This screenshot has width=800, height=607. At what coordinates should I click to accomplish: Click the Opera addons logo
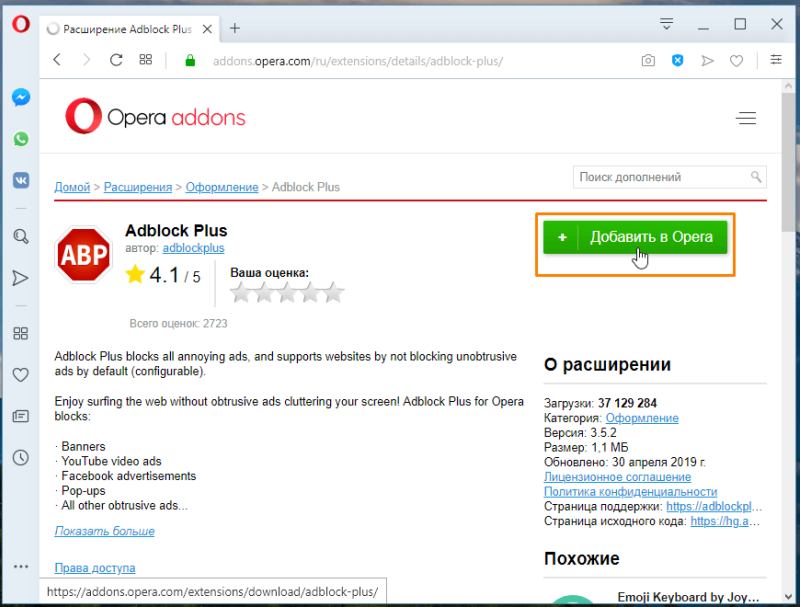(155, 117)
